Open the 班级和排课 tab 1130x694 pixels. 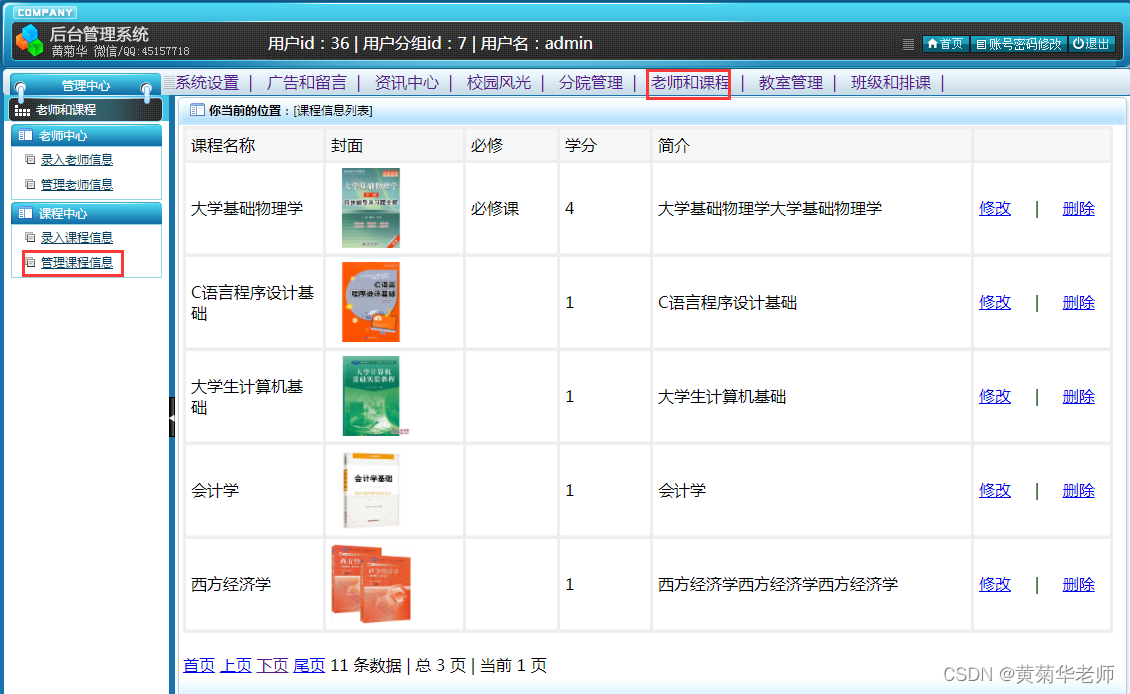click(x=891, y=83)
